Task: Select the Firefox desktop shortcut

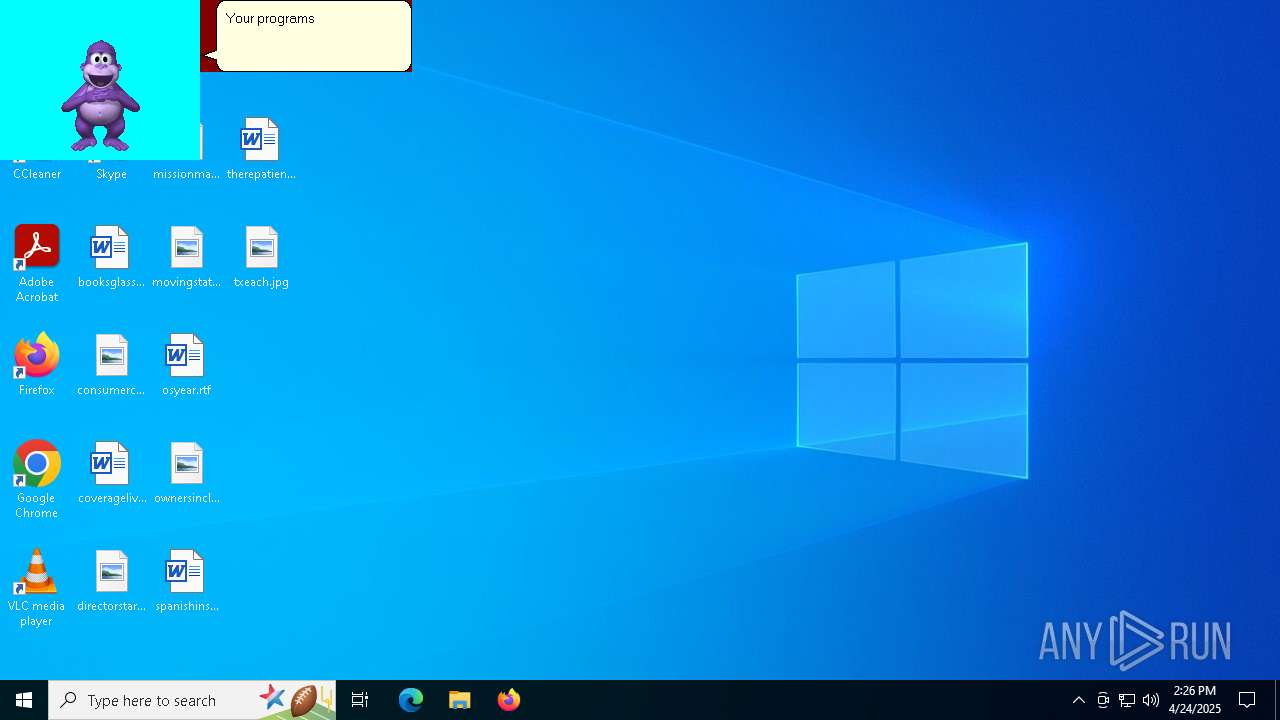Action: coord(36,365)
